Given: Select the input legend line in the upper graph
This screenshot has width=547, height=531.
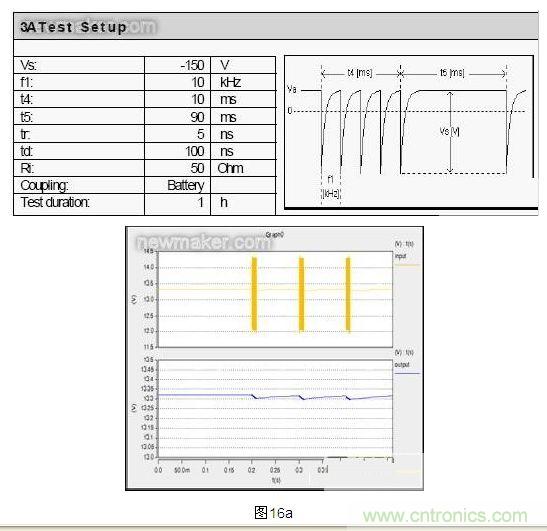Looking at the screenshot, I should click(407, 265).
